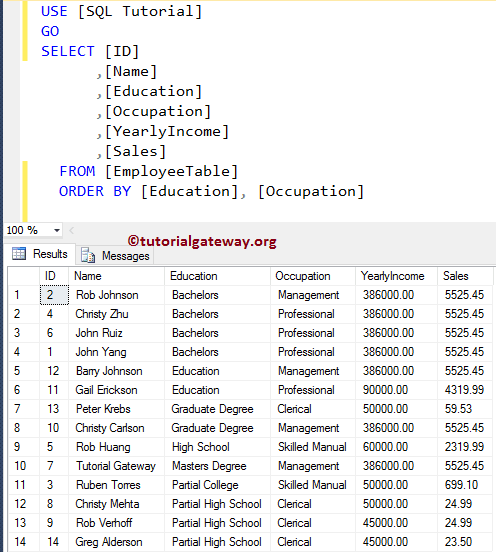Click the 60000.00 yearly income cell

[396, 447]
